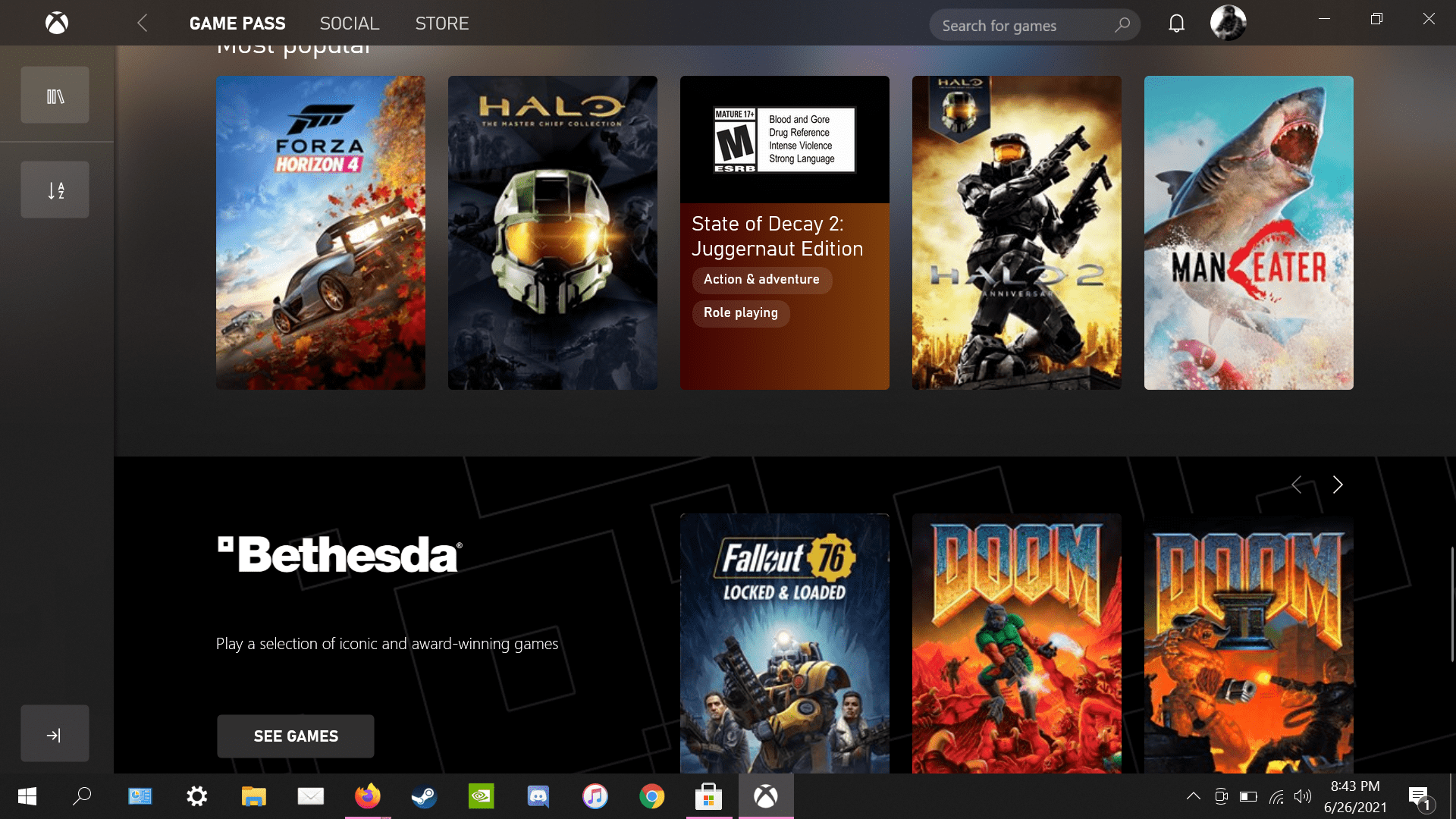
Task: Click the vertical scrollbar on right edge
Action: point(1451,602)
